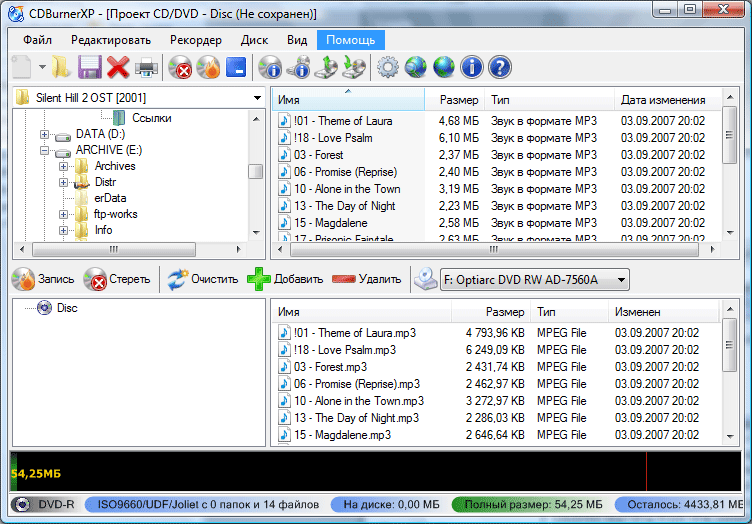
Task: Select the Disc root node in compilation tree
Action: pyautogui.click(x=67, y=308)
